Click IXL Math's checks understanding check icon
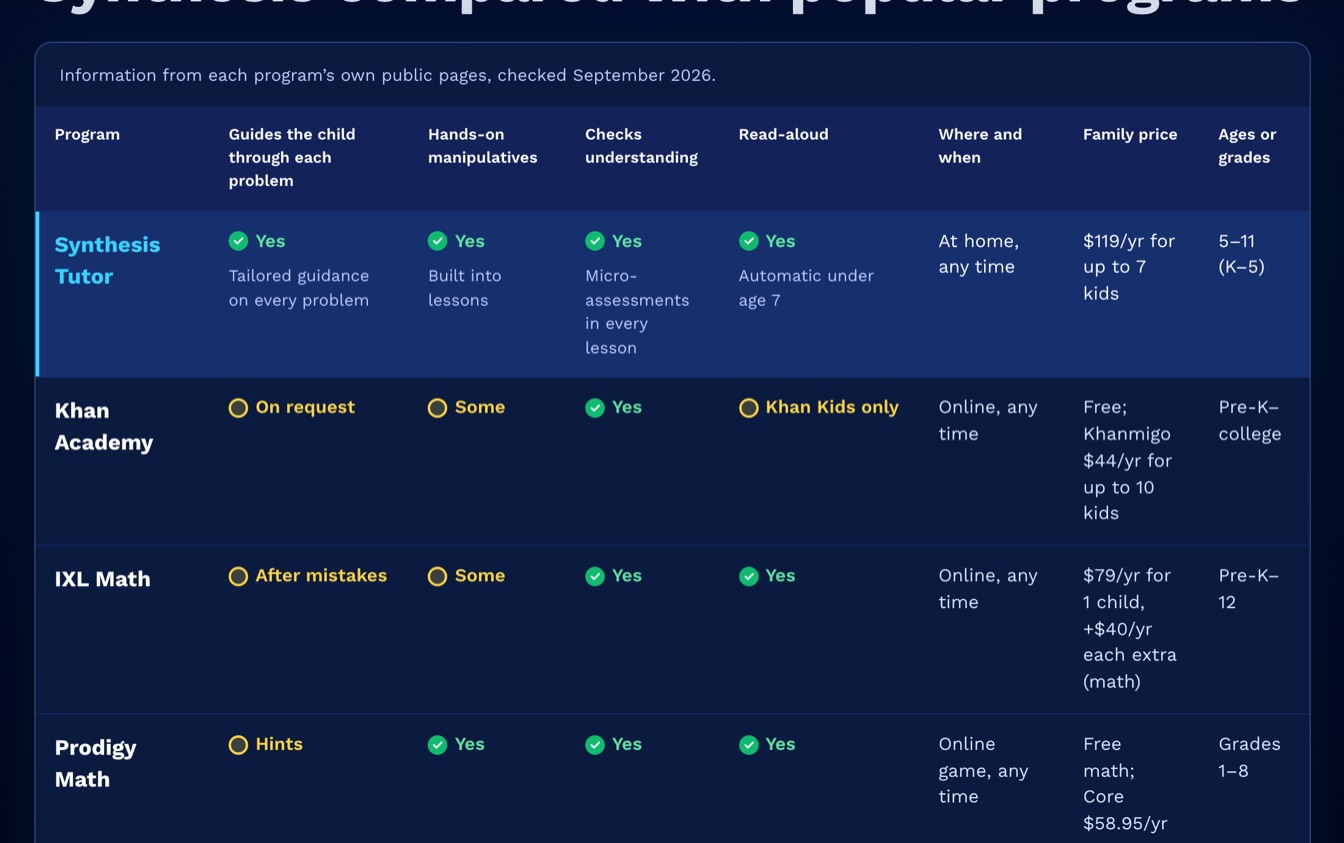 [x=595, y=576]
